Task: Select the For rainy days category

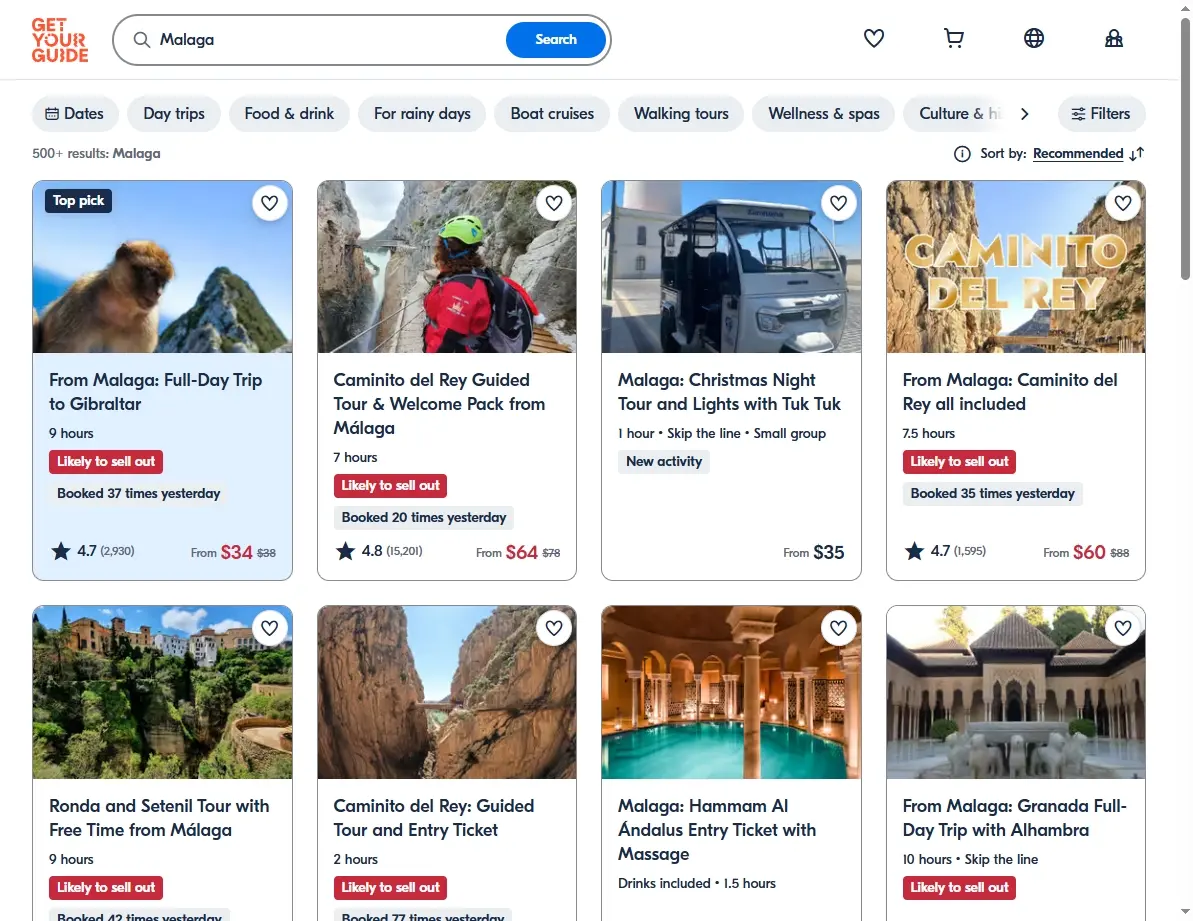Action: (x=422, y=113)
